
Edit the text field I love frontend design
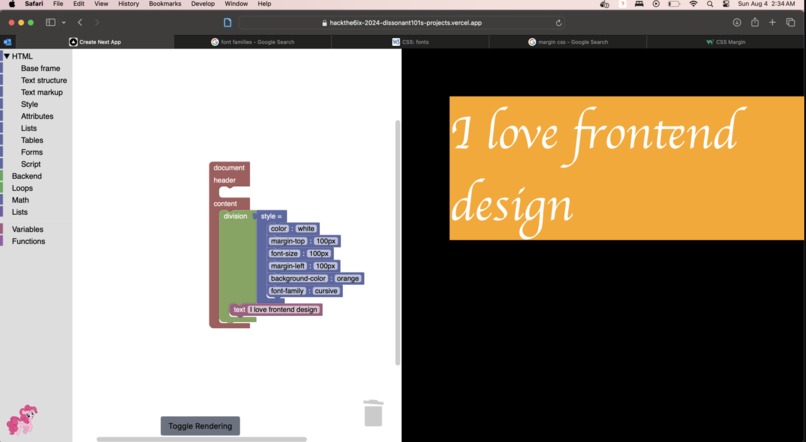pyautogui.click(x=284, y=309)
